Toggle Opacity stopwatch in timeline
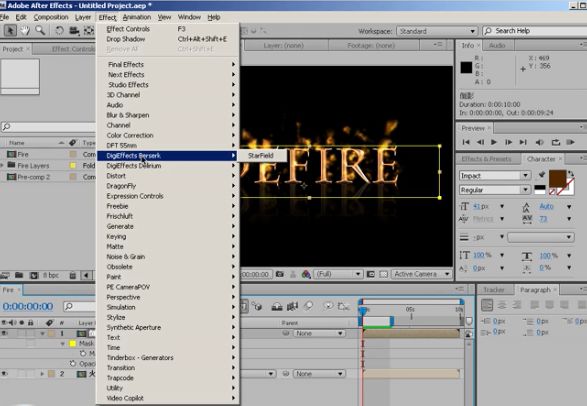587x406 pixels. pyautogui.click(x=73, y=363)
